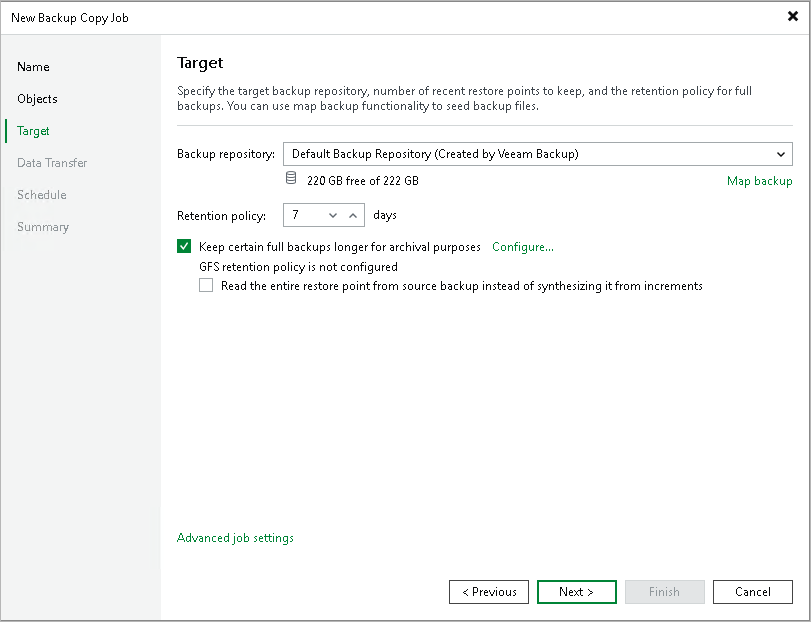Select the Summary step
The image size is (811, 622).
coord(43,227)
